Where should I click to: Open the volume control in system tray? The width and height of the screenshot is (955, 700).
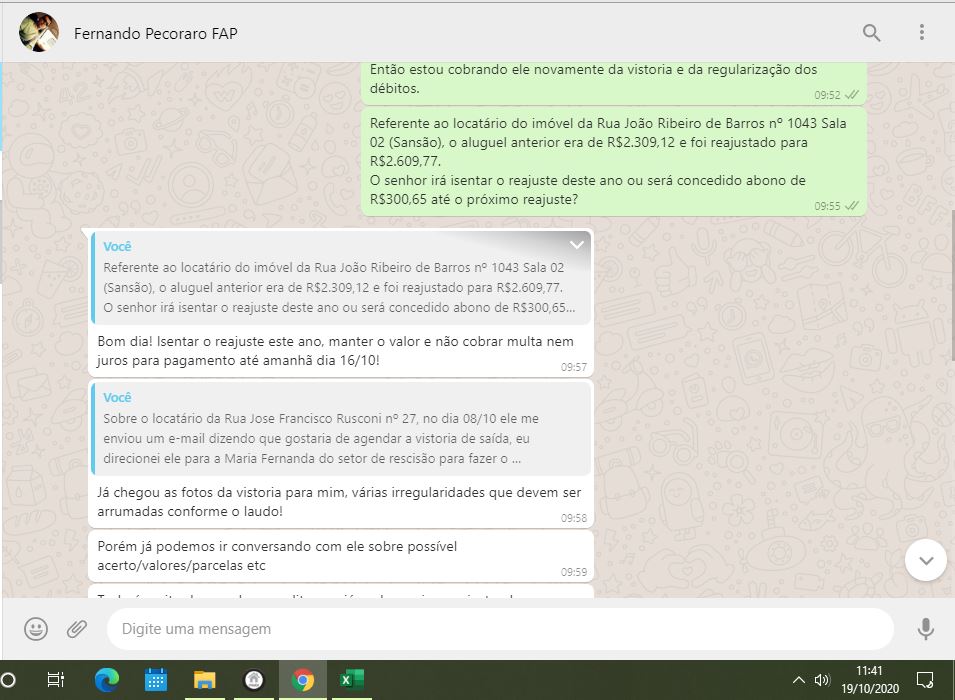(x=822, y=680)
